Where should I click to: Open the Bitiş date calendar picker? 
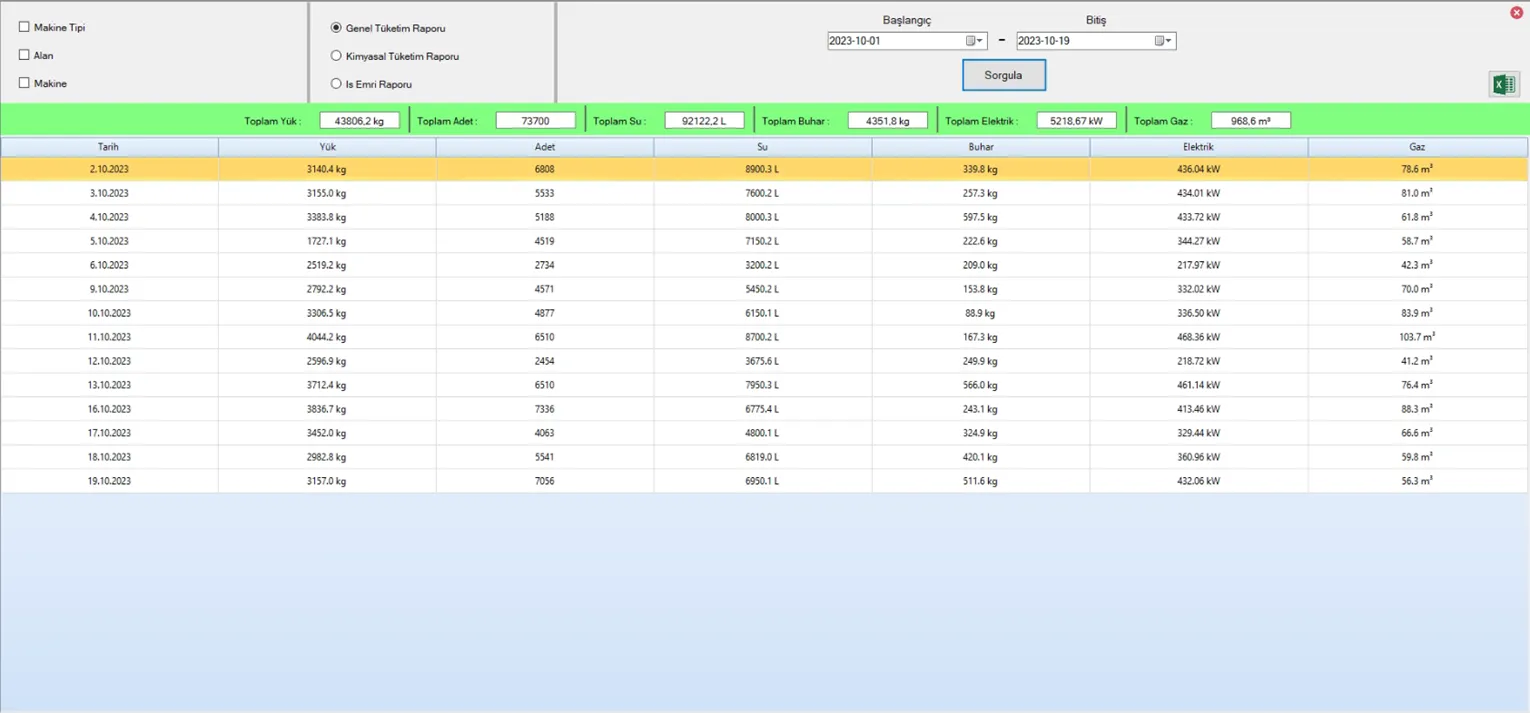(x=1163, y=41)
